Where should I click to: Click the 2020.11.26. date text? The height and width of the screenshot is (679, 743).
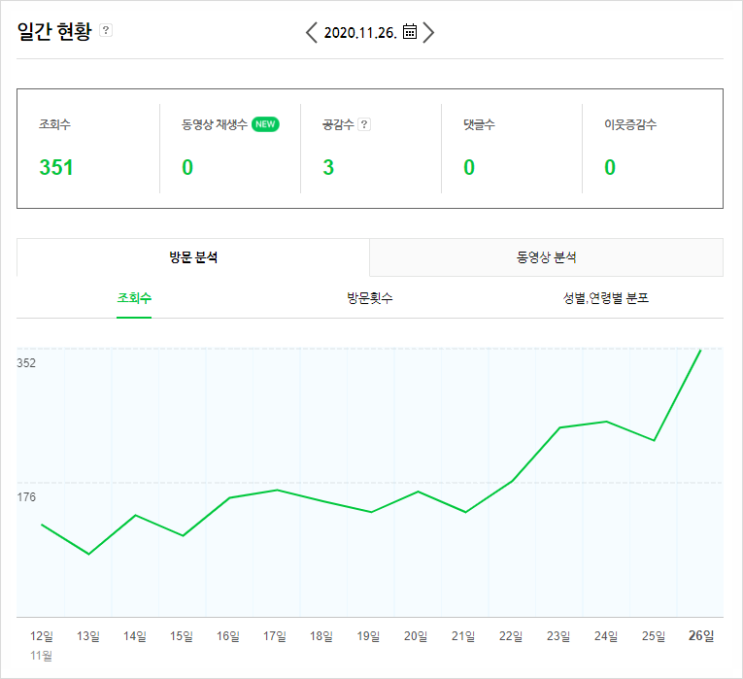coord(360,32)
